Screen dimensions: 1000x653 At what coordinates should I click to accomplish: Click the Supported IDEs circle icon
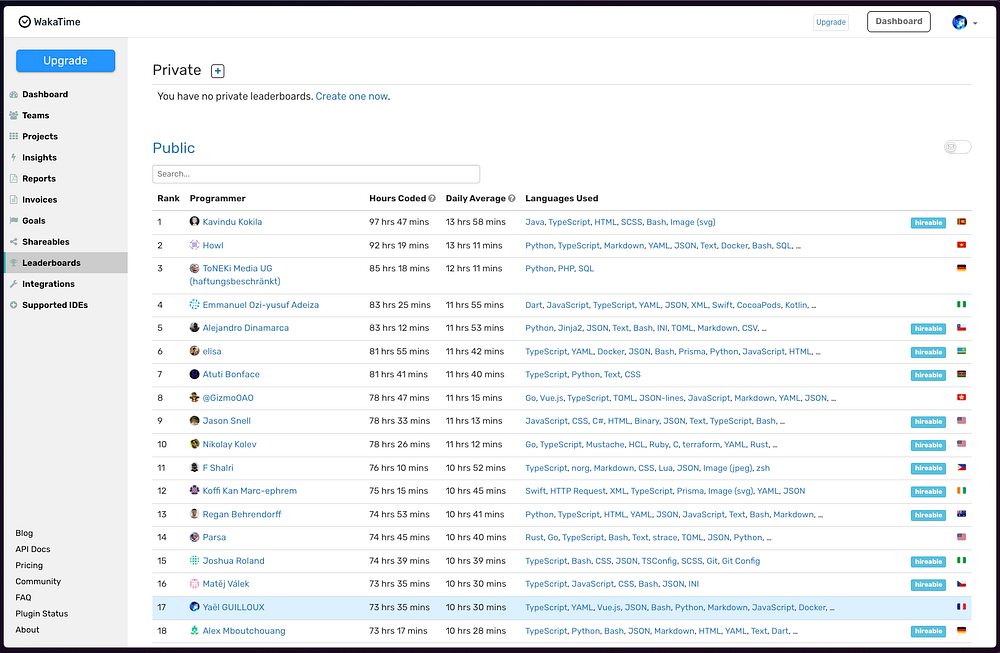13,305
